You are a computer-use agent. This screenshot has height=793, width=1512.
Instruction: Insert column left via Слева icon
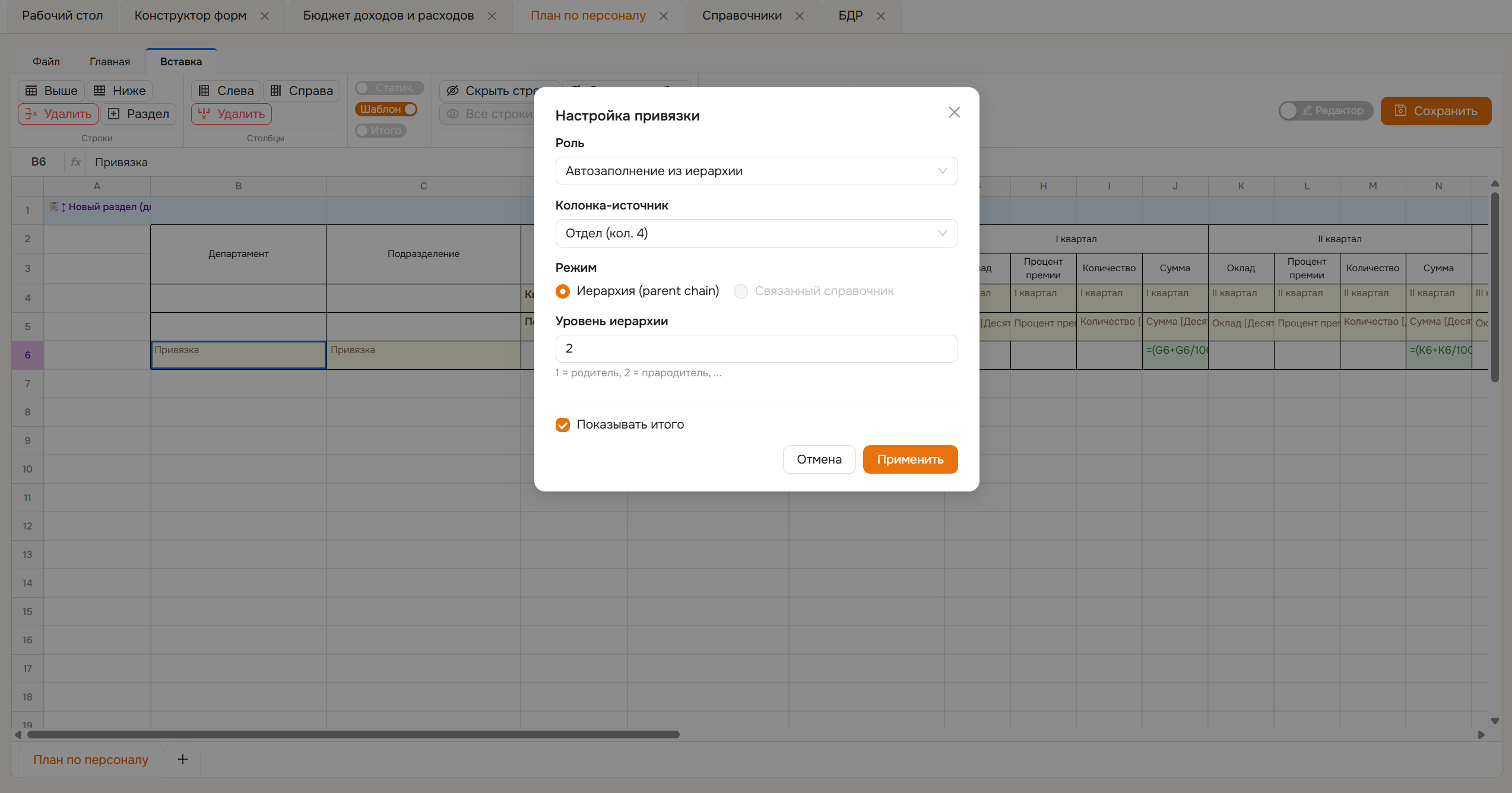click(226, 91)
